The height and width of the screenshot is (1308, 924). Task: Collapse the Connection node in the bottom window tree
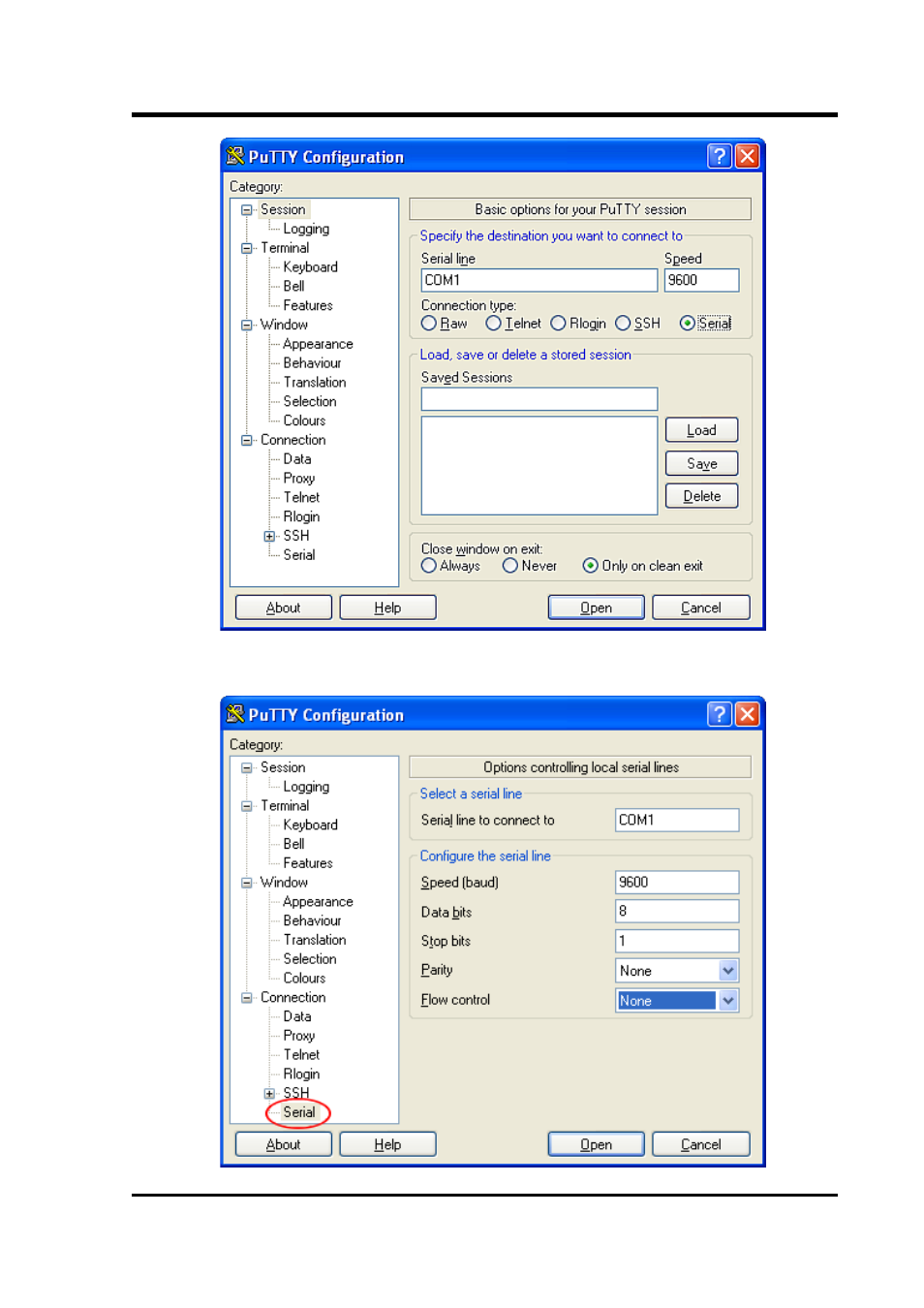[x=247, y=998]
